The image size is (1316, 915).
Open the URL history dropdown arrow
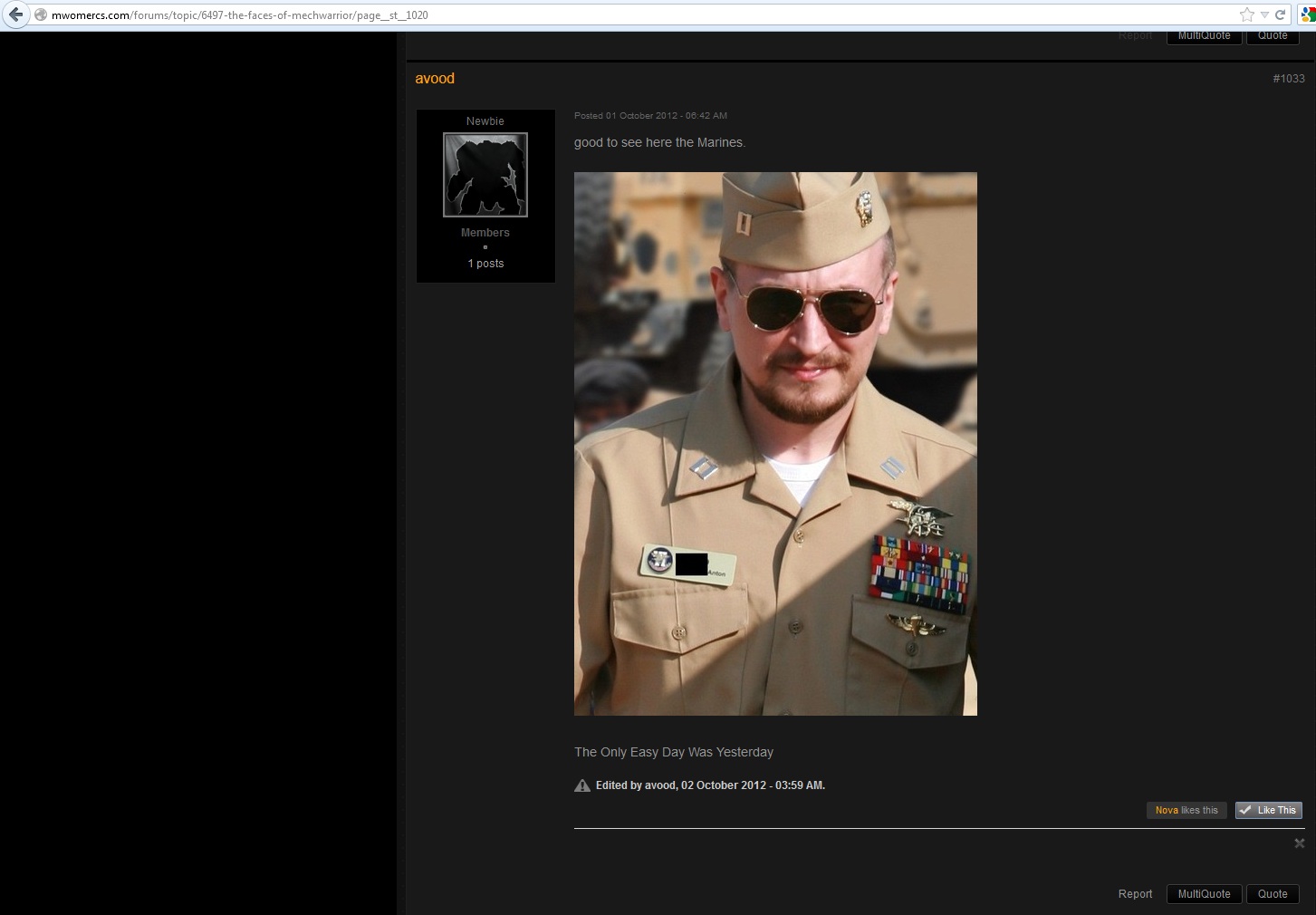tap(1265, 15)
